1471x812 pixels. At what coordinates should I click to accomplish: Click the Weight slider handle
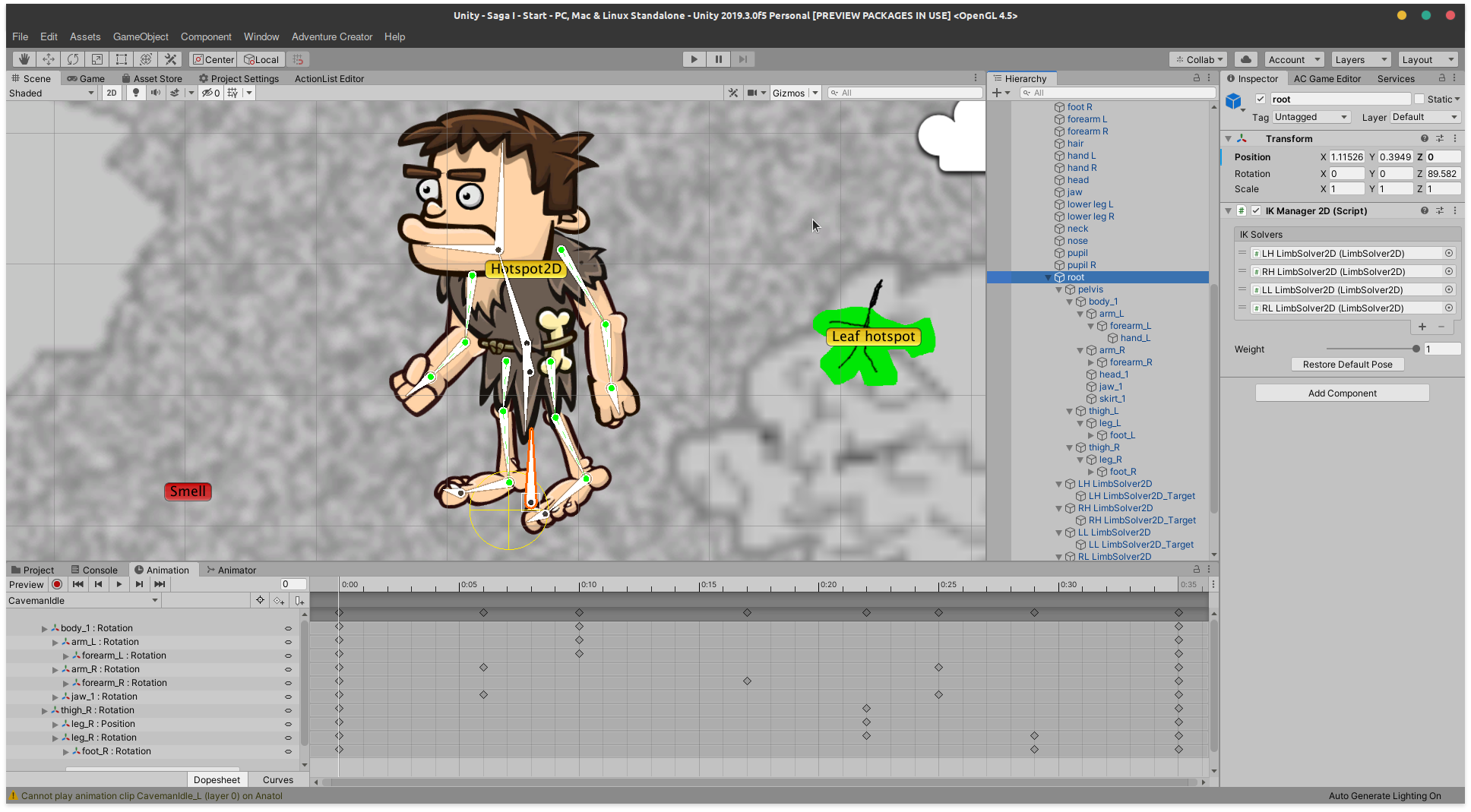coord(1416,349)
